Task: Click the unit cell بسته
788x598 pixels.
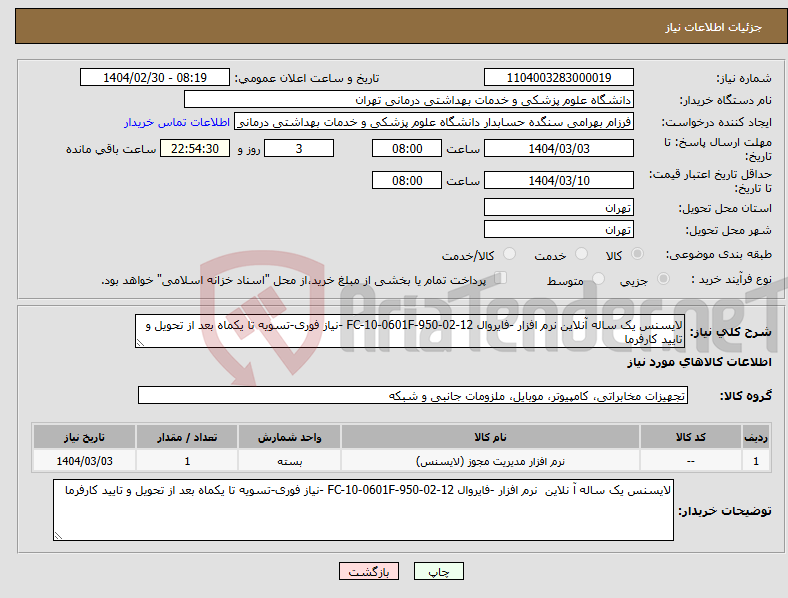Action: click(x=289, y=461)
